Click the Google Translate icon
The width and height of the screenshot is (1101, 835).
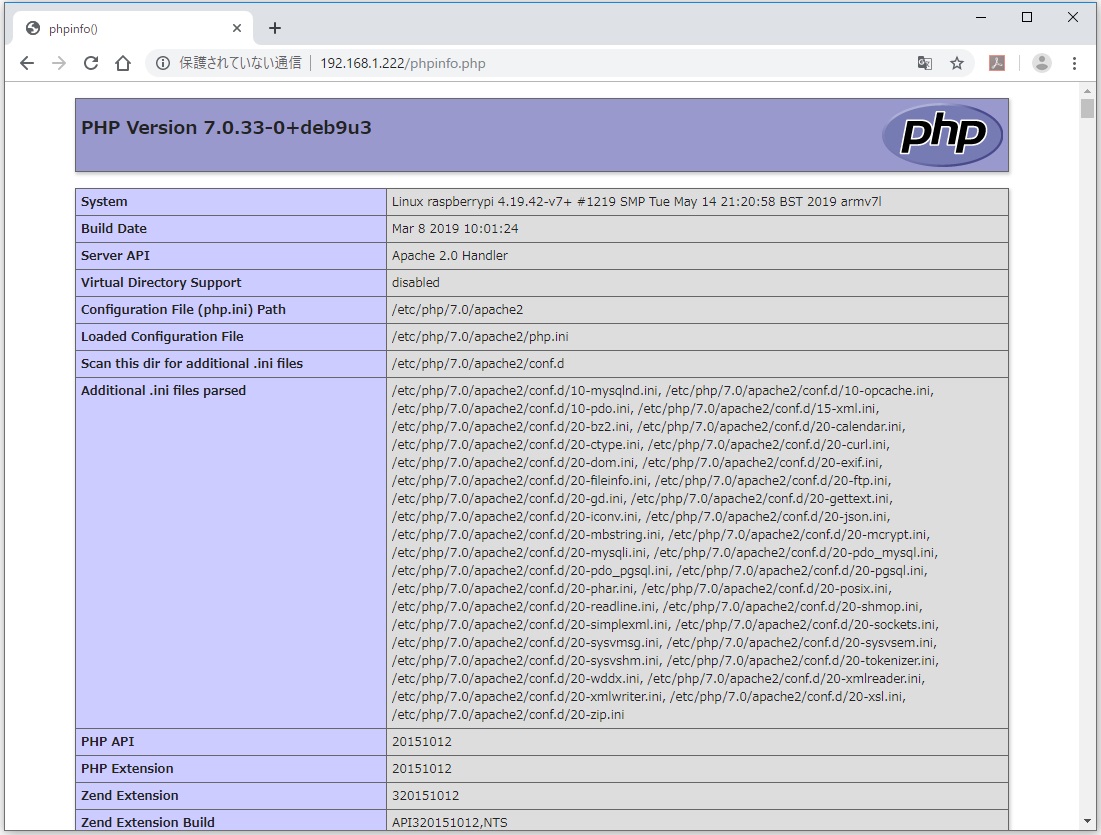(x=925, y=63)
